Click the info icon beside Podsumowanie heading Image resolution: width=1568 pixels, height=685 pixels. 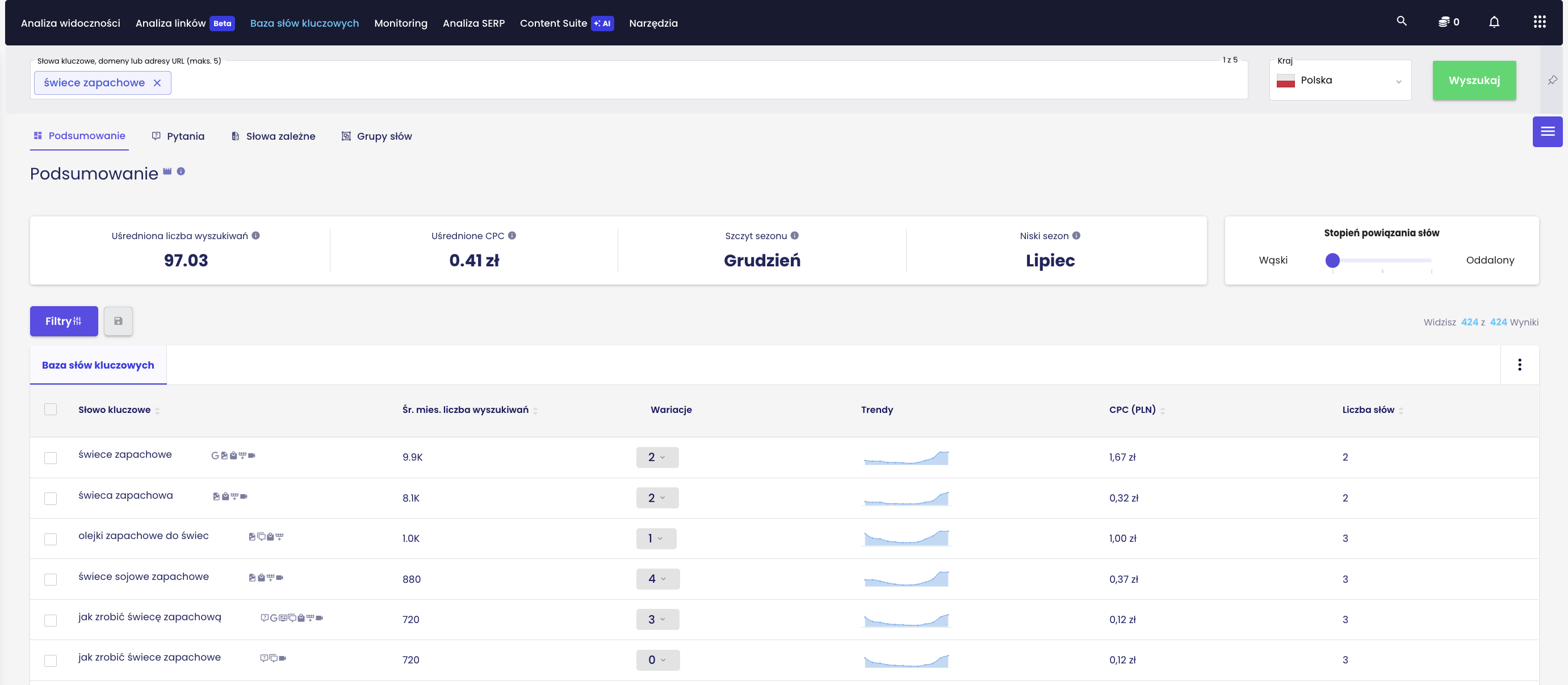pyautogui.click(x=181, y=172)
